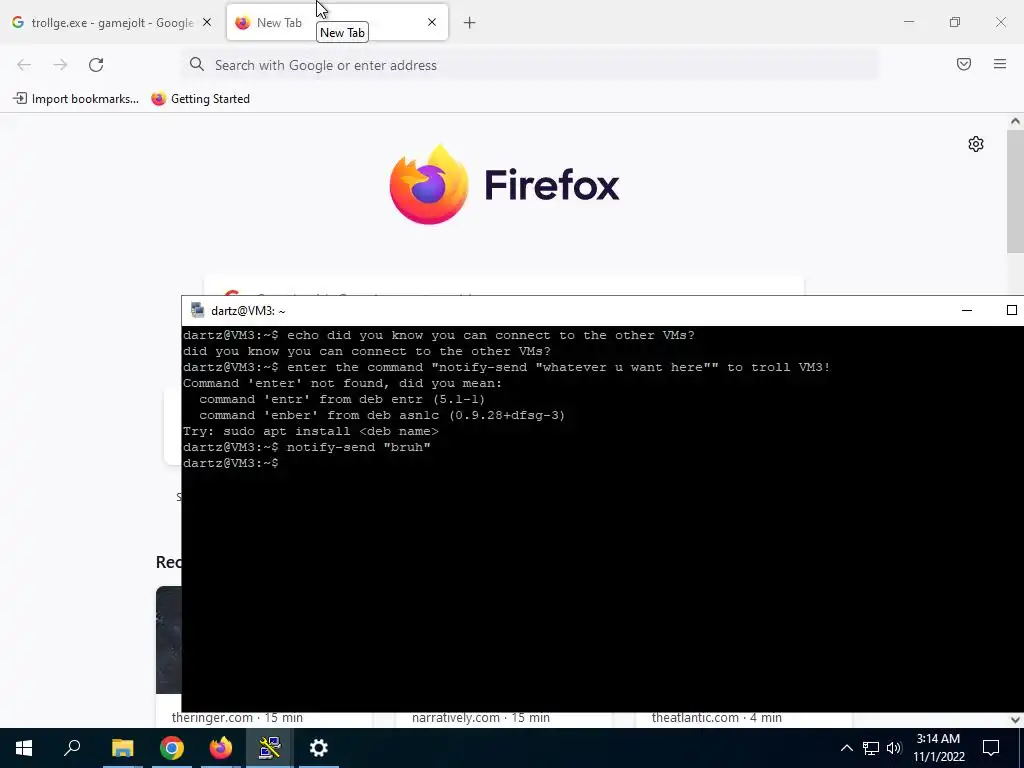This screenshot has height=768, width=1024.
Task: Minimize the Firefox window
Action: tap(909, 22)
